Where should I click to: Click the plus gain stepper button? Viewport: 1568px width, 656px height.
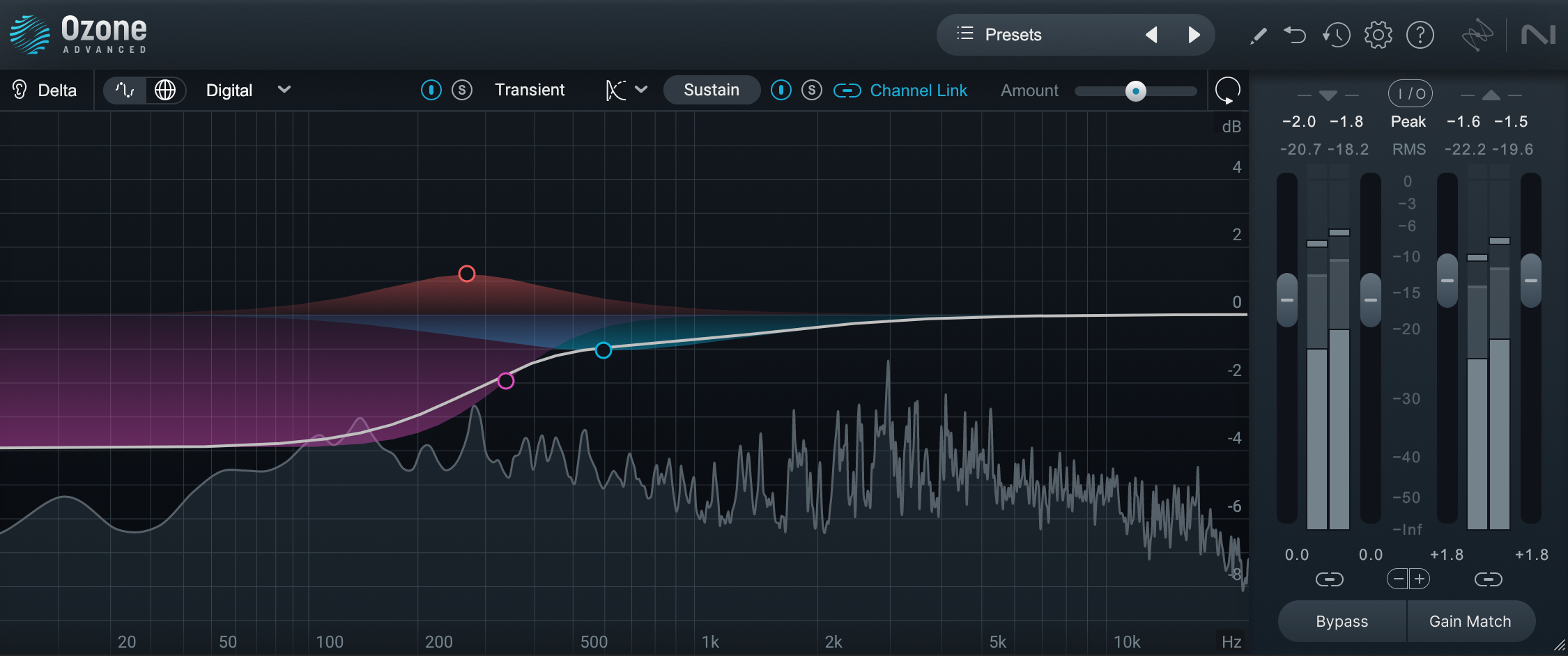[1420, 579]
